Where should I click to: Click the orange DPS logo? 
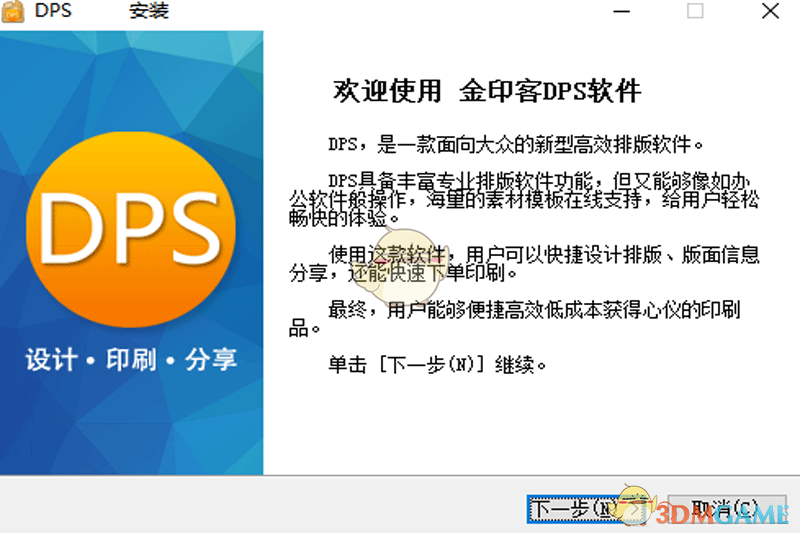(131, 229)
